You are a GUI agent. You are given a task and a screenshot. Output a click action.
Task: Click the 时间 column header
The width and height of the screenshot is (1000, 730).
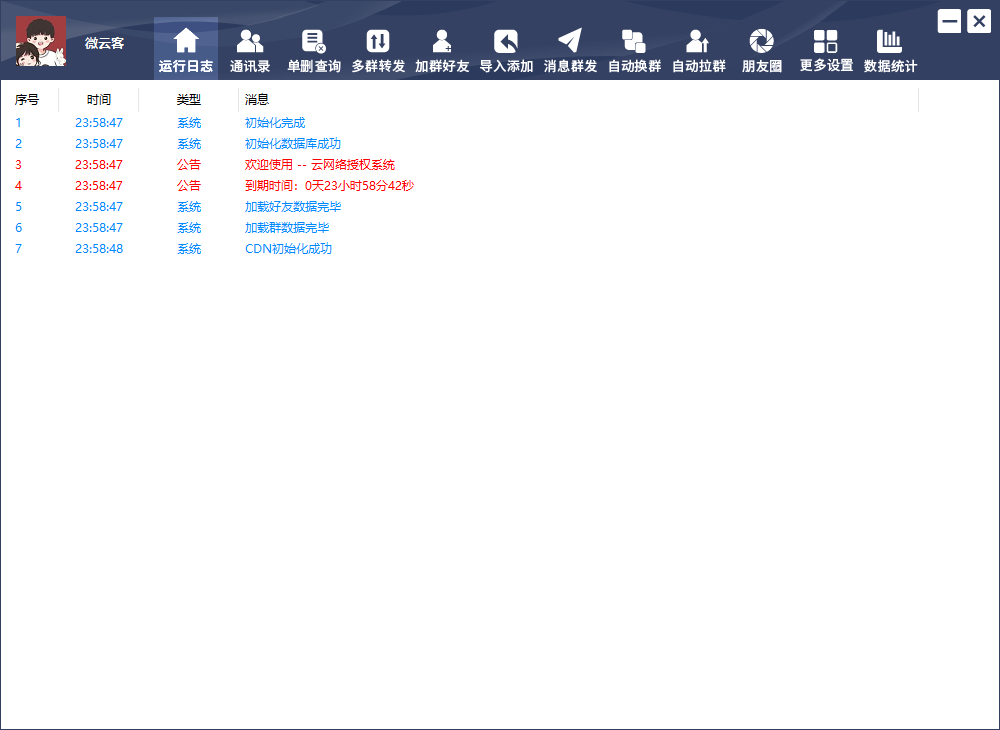pyautogui.click(x=99, y=100)
